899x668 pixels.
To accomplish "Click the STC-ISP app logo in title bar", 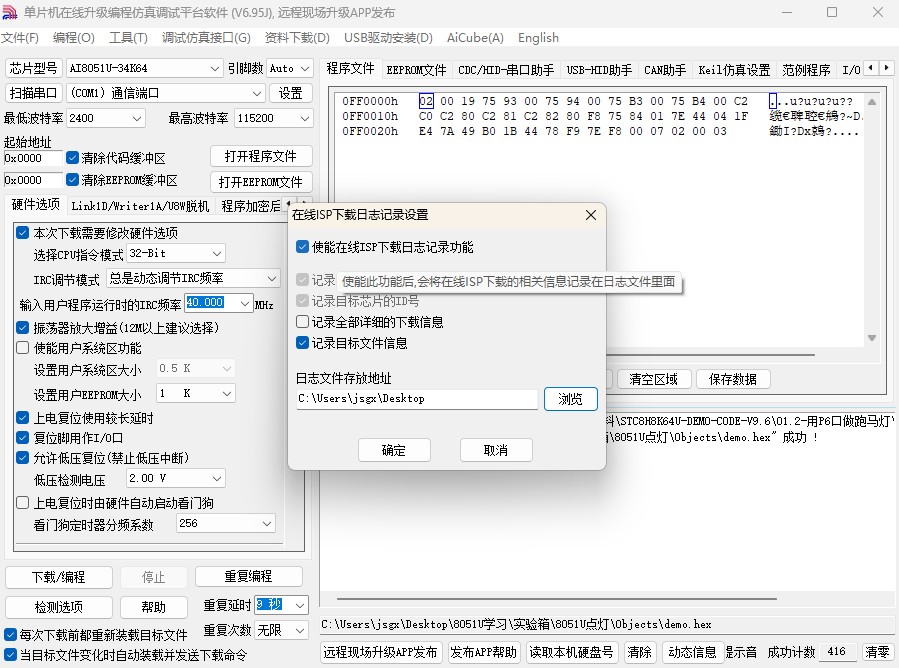I will (x=10, y=12).
